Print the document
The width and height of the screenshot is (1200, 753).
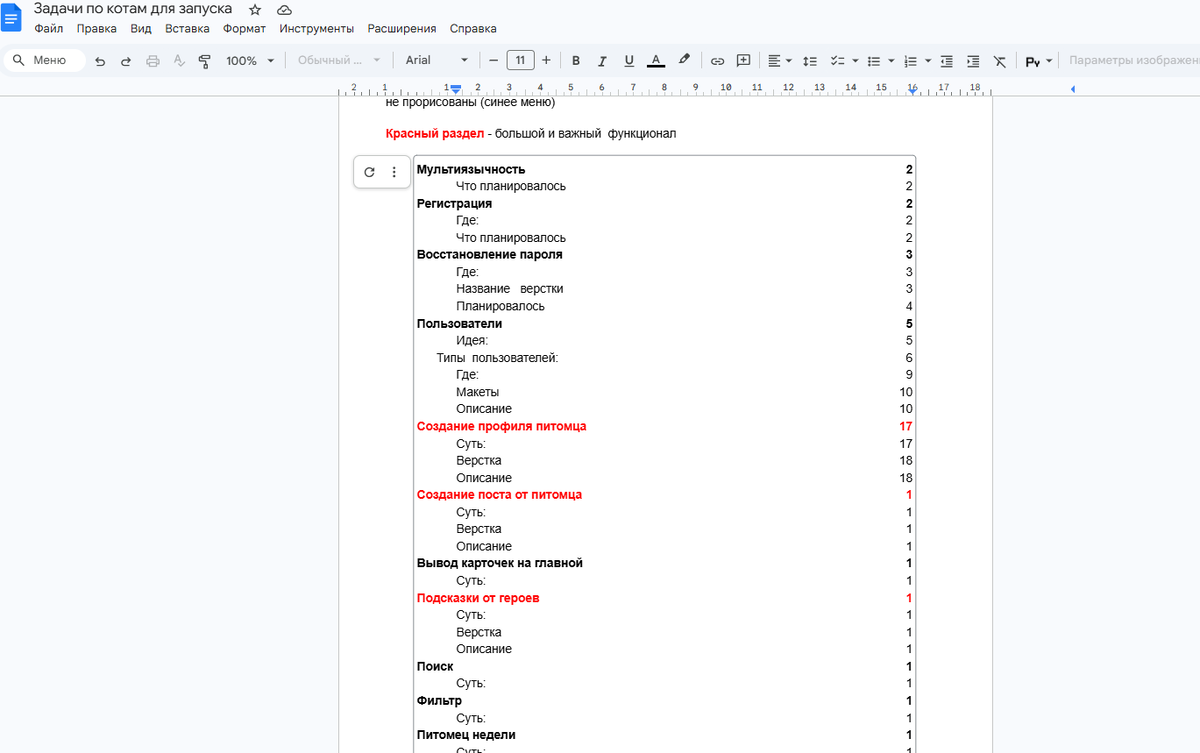pos(153,61)
